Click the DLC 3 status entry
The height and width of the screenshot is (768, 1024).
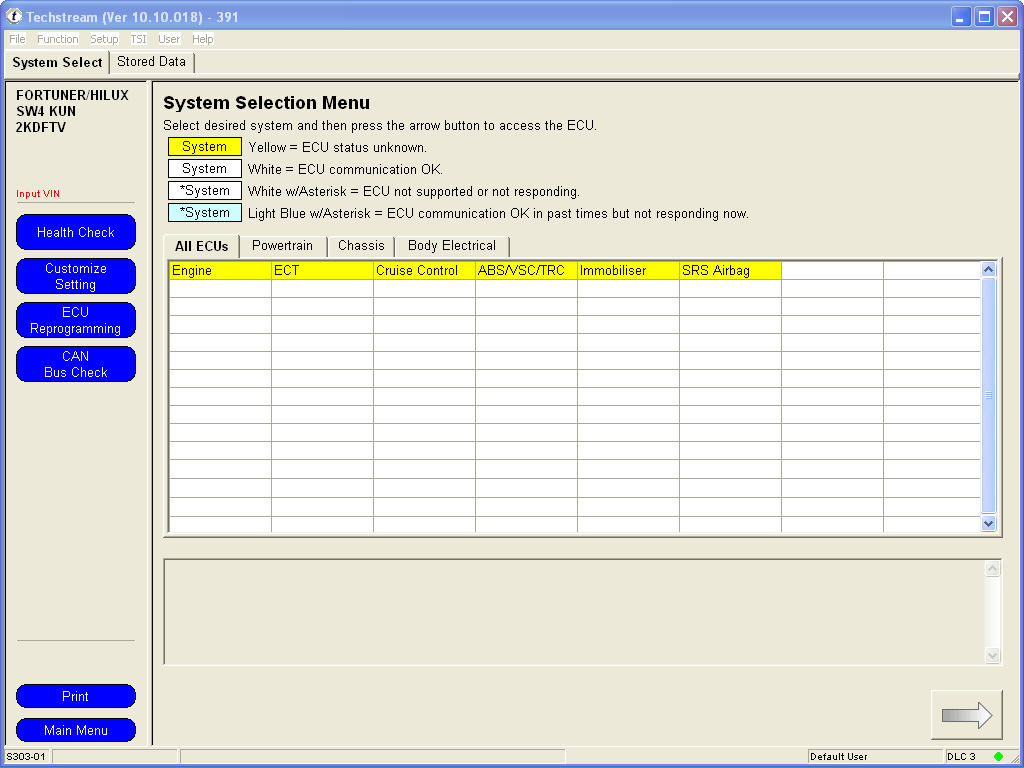pyautogui.click(x=961, y=756)
